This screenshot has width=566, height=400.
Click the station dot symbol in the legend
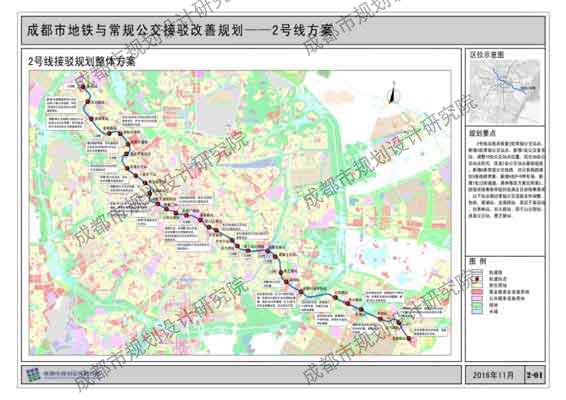(477, 279)
